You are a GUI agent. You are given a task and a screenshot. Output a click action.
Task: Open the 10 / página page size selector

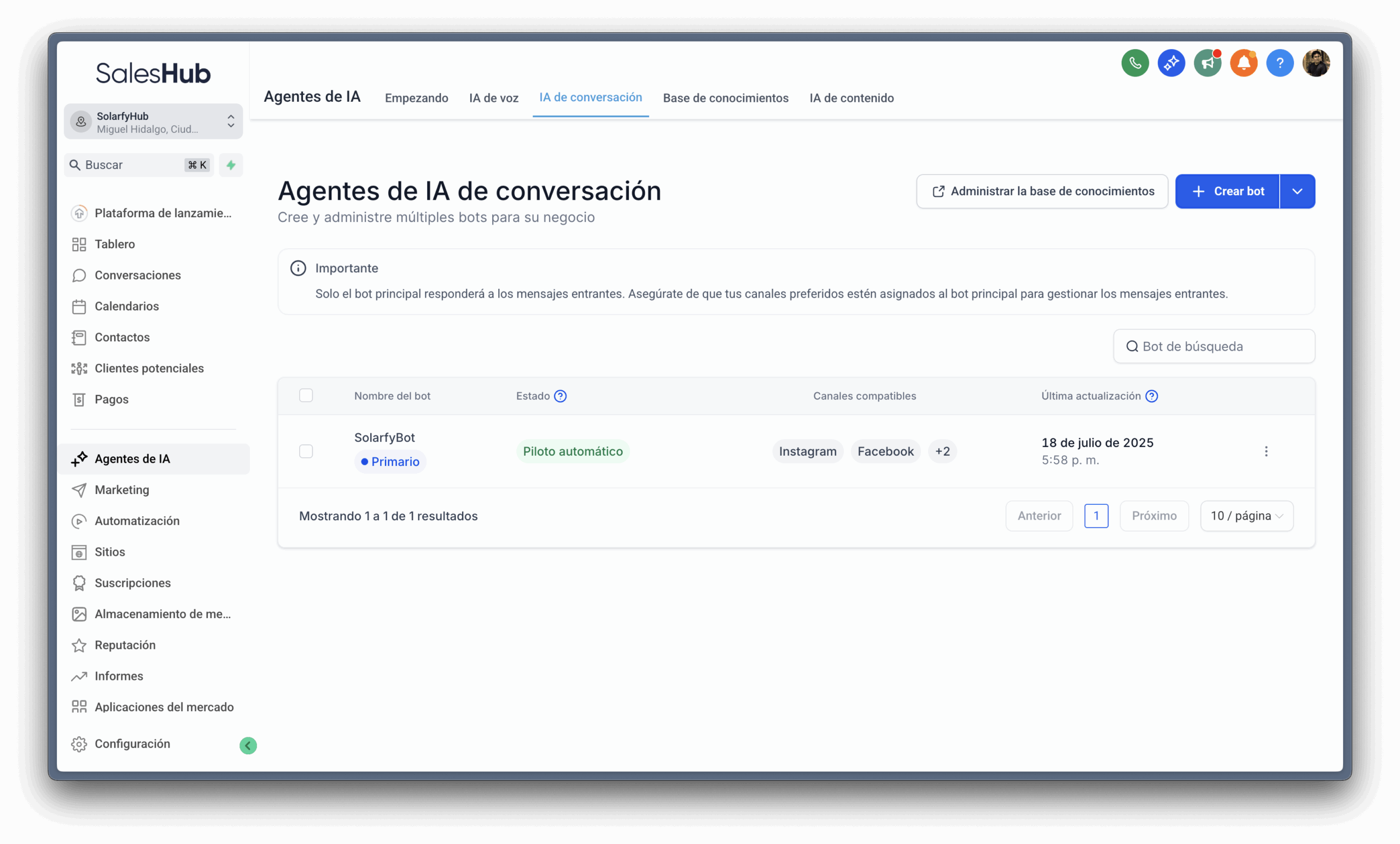[1246, 515]
